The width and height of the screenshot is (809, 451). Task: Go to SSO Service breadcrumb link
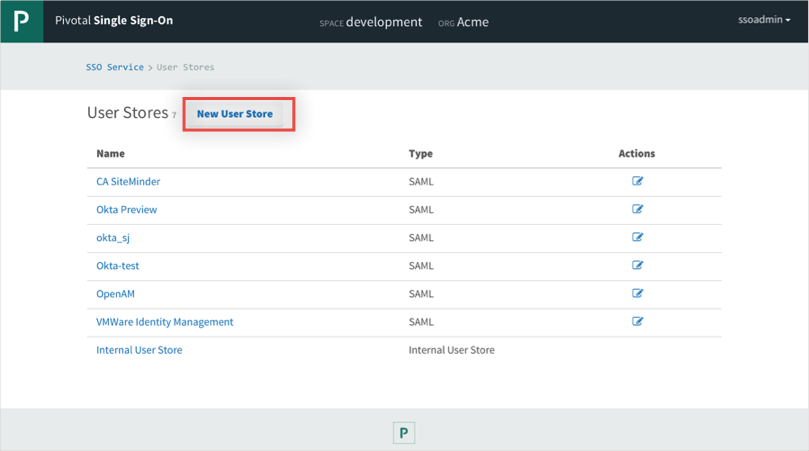(115, 67)
